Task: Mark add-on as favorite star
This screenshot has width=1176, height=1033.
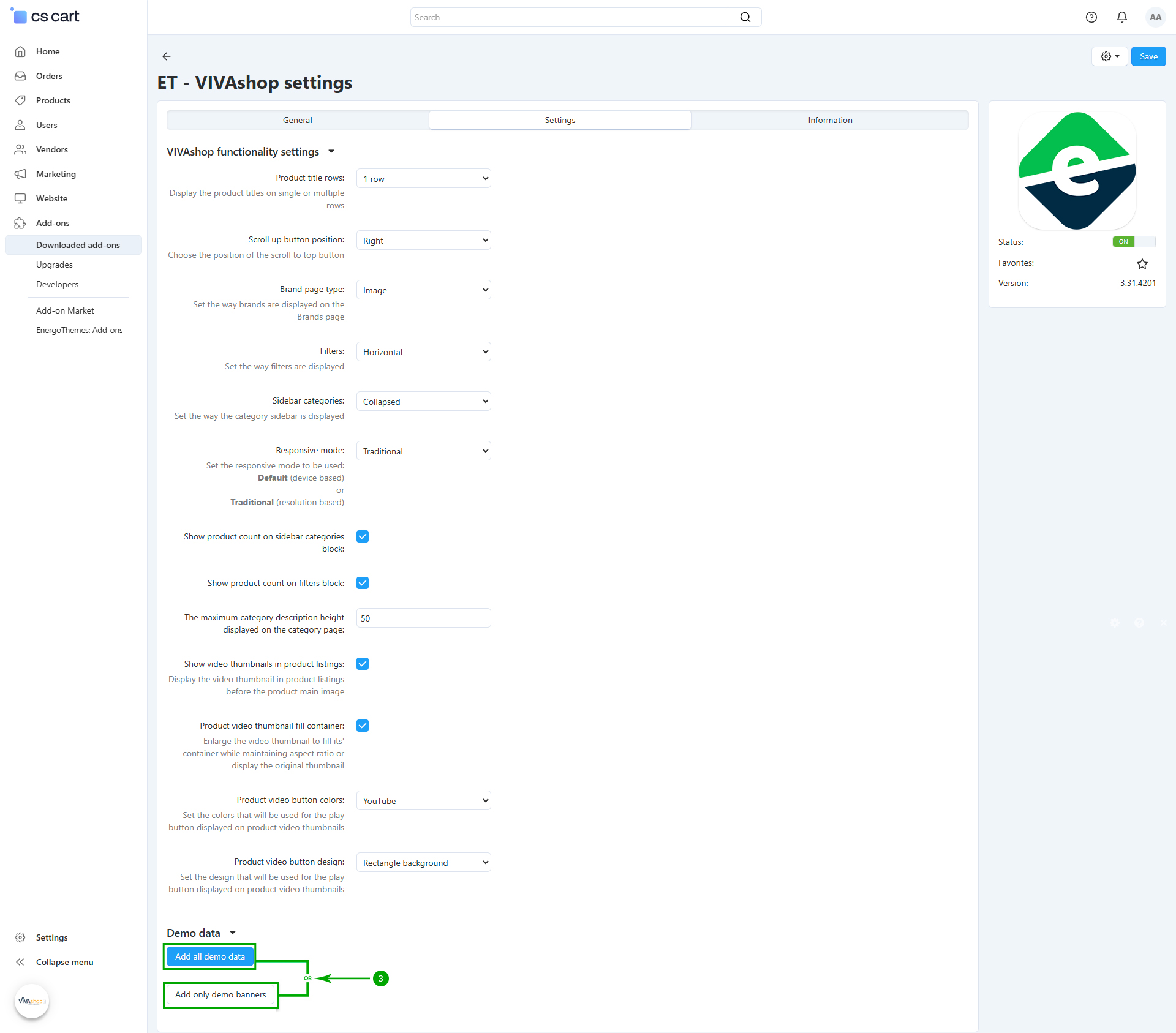Action: click(x=1142, y=264)
